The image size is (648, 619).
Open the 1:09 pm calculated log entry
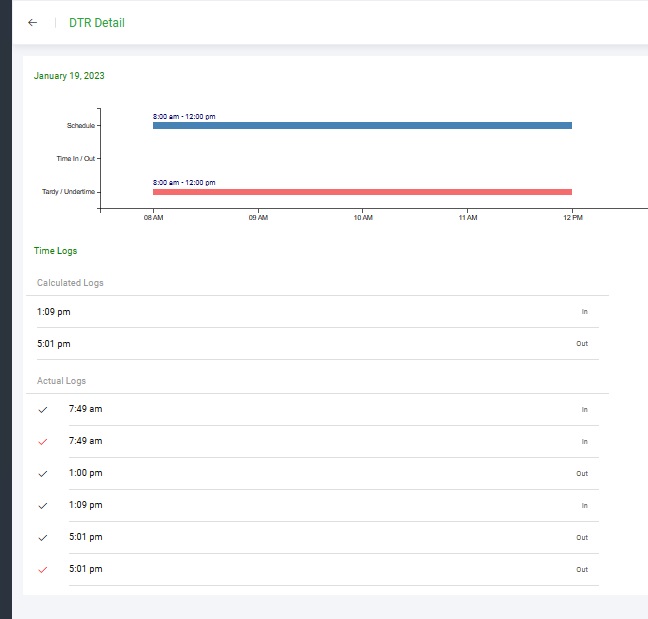click(54, 312)
